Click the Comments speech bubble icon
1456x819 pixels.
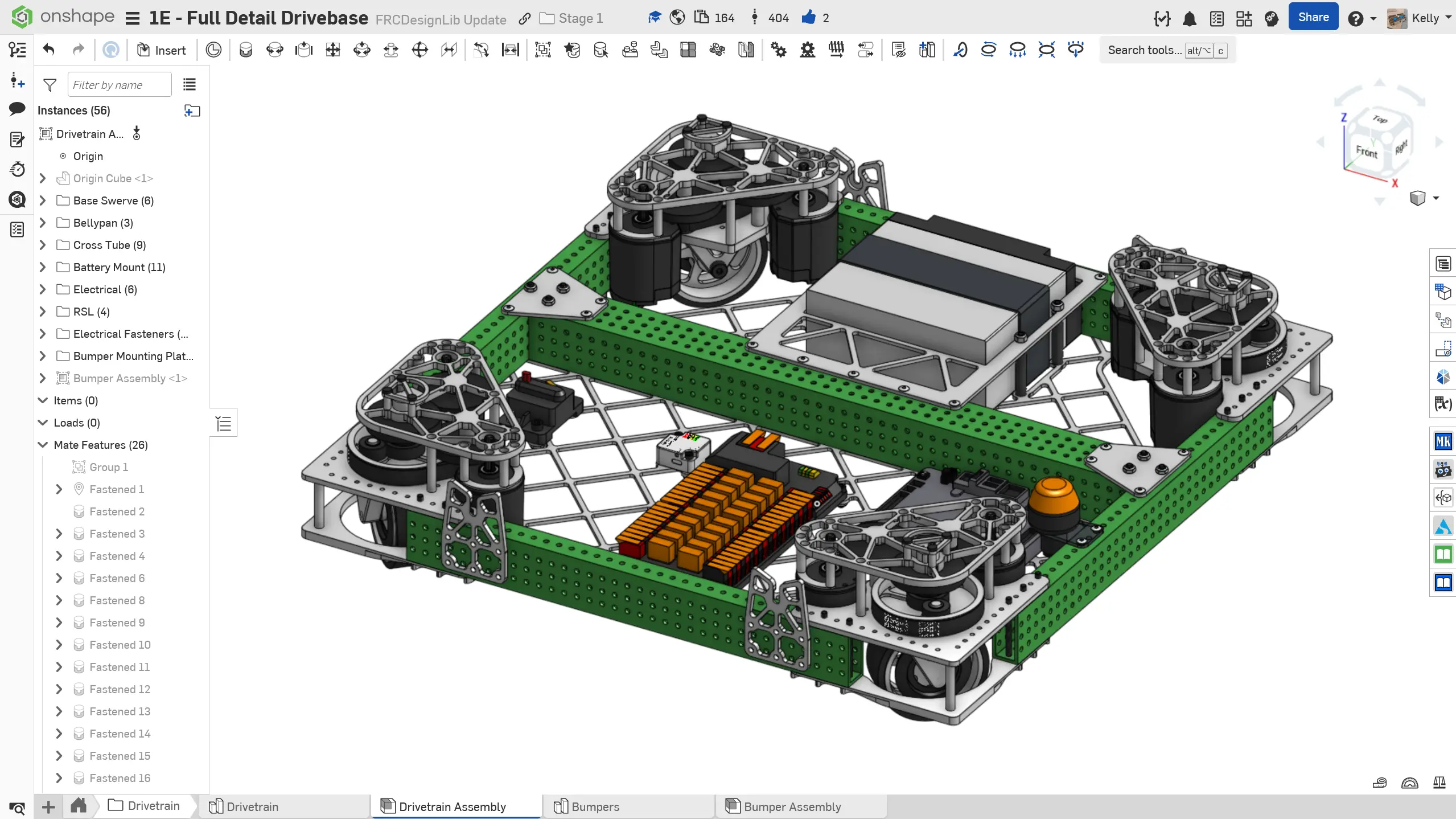(x=17, y=109)
